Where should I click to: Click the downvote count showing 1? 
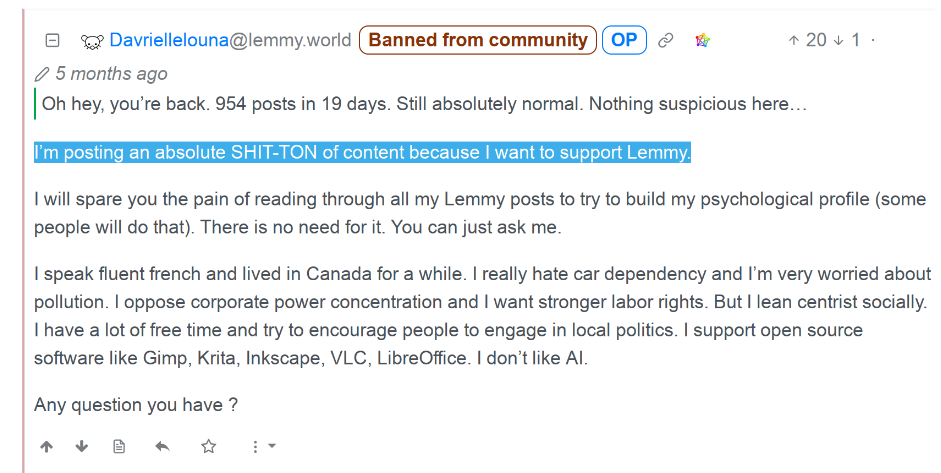[848, 41]
